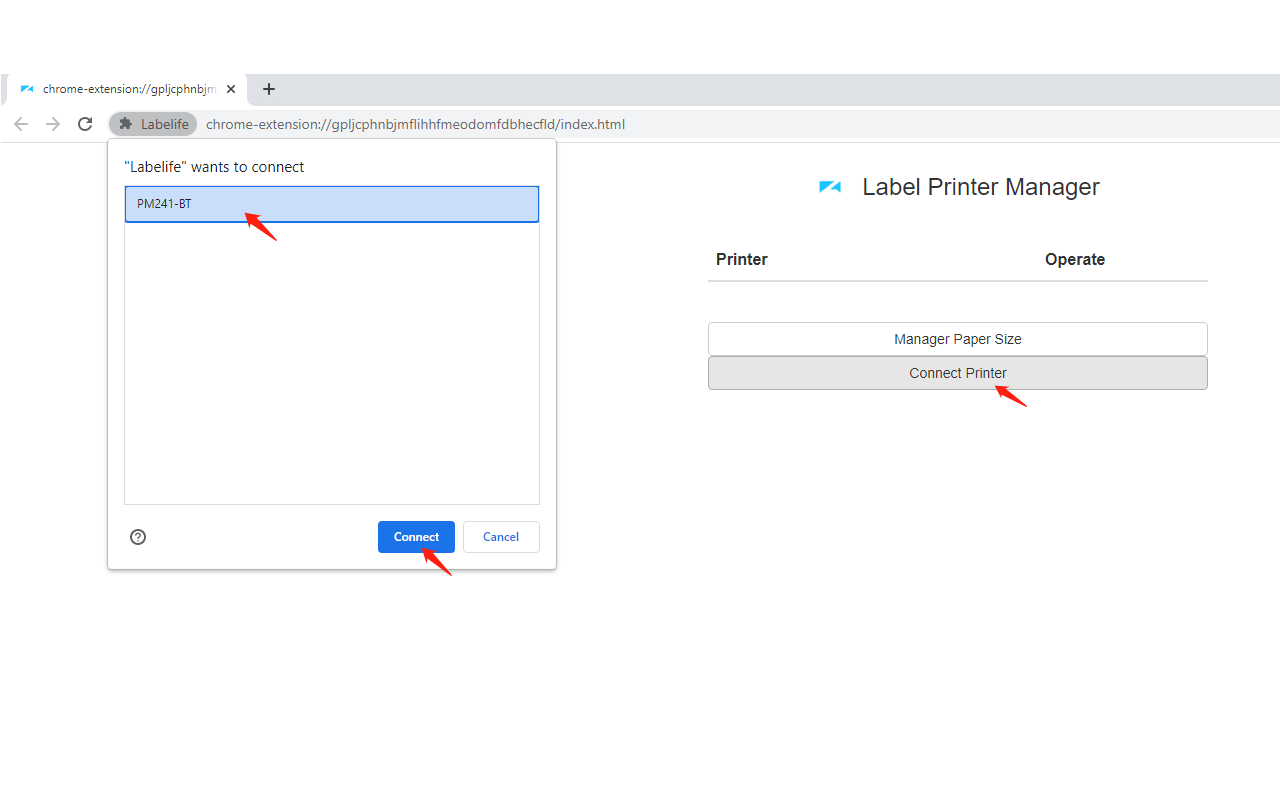The image size is (1280, 800).
Task: Click the Label Printer Manager logo icon
Action: pos(830,187)
